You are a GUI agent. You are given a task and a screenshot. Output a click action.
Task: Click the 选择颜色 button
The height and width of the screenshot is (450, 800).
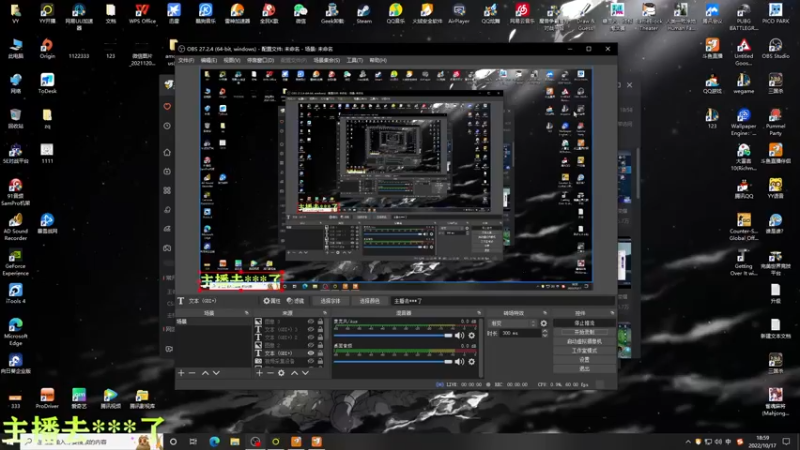coord(369,301)
